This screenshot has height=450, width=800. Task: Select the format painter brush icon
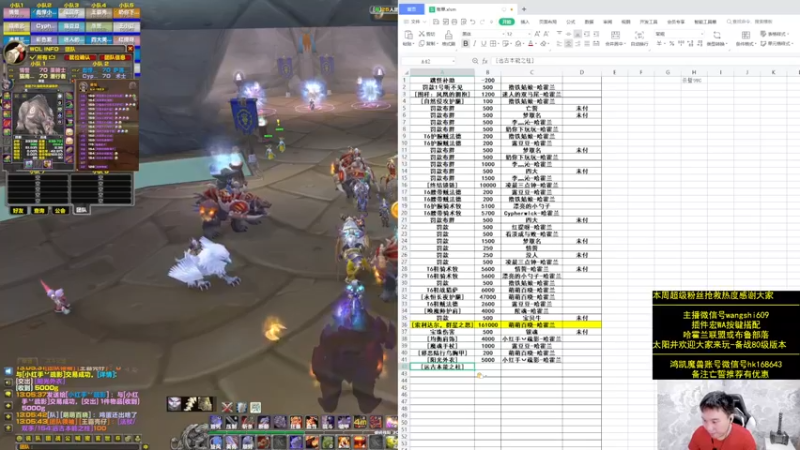[x=448, y=35]
